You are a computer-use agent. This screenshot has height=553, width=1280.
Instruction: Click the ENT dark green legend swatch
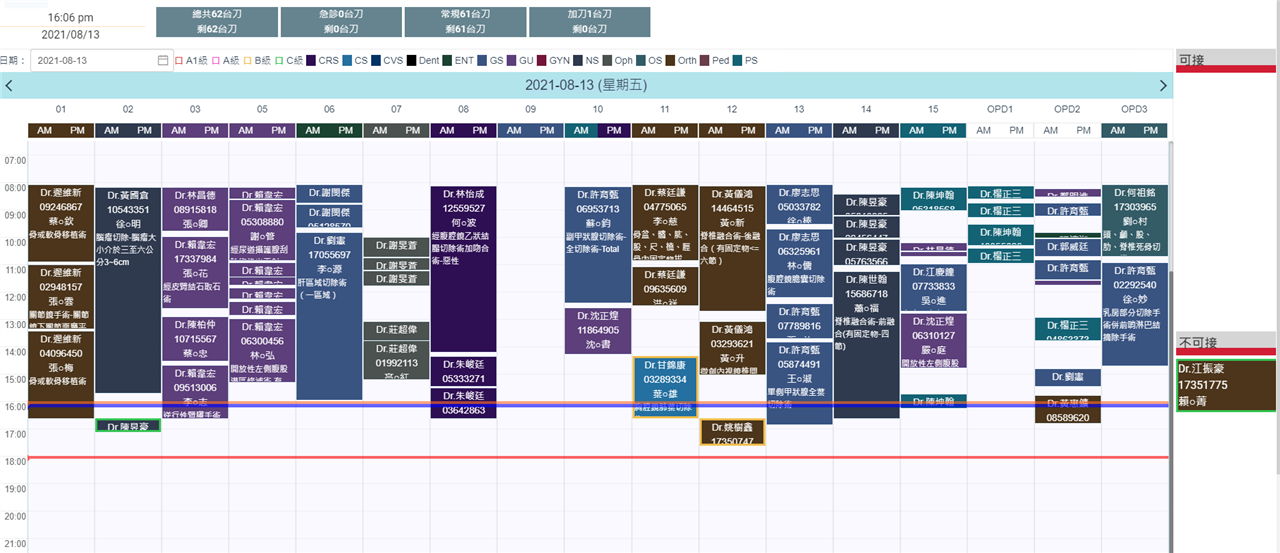click(x=447, y=61)
